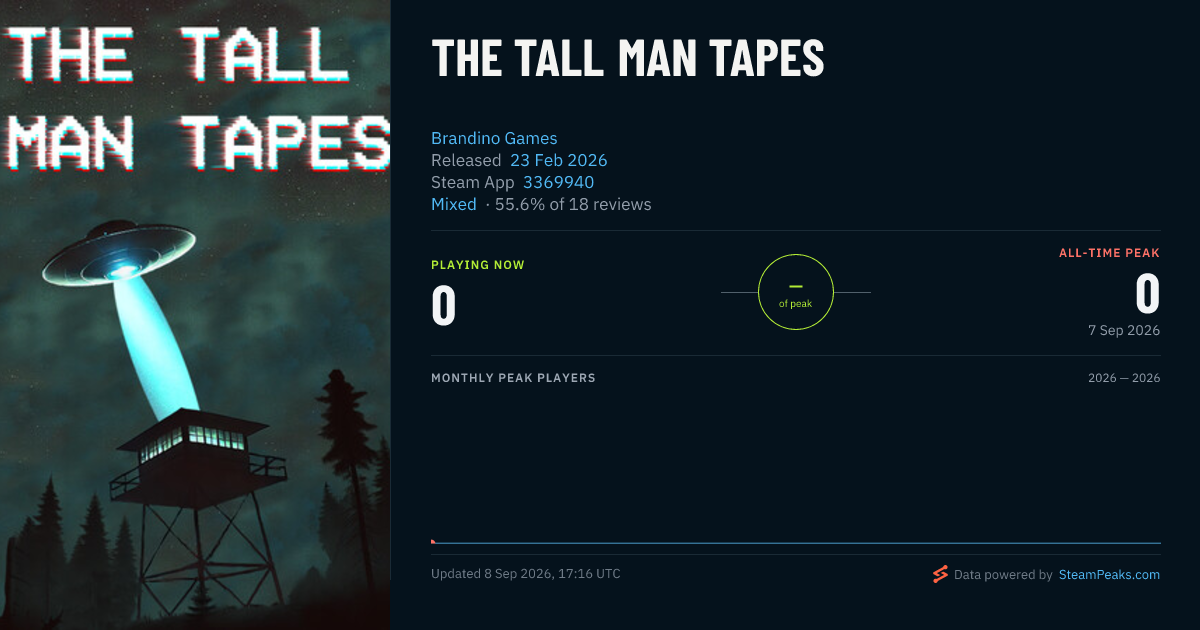
Task: Click the green of-peak circle indicator
Action: click(x=796, y=292)
